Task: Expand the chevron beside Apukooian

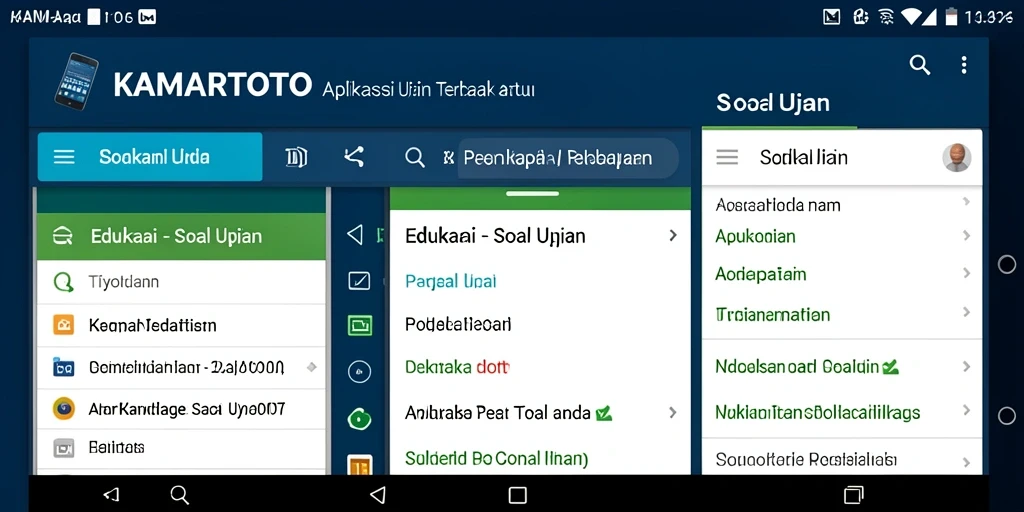Action: click(967, 235)
